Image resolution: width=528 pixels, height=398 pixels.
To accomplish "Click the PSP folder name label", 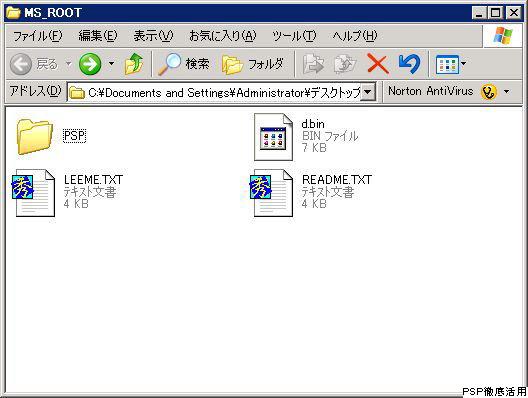I will tap(74, 136).
